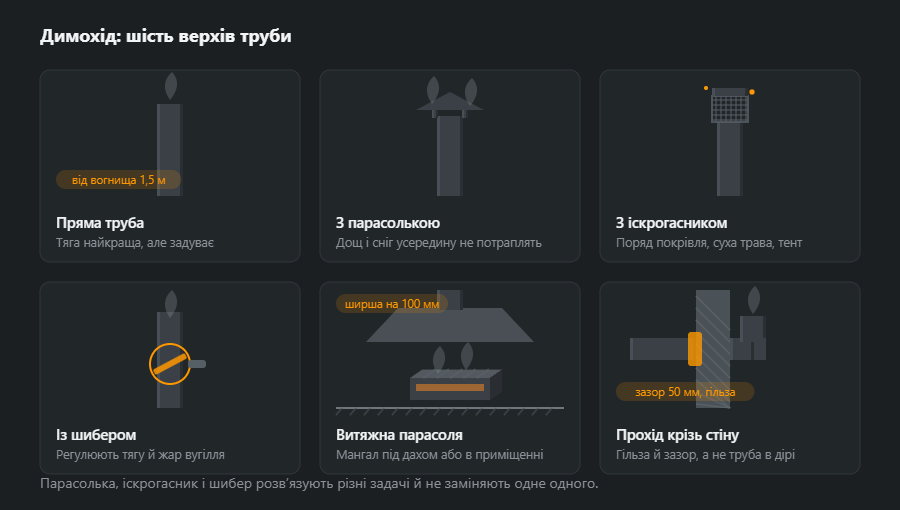Image resolution: width=900 pixels, height=510 pixels.
Task: Click the straight pipe chimney illustration
Action: [170, 135]
